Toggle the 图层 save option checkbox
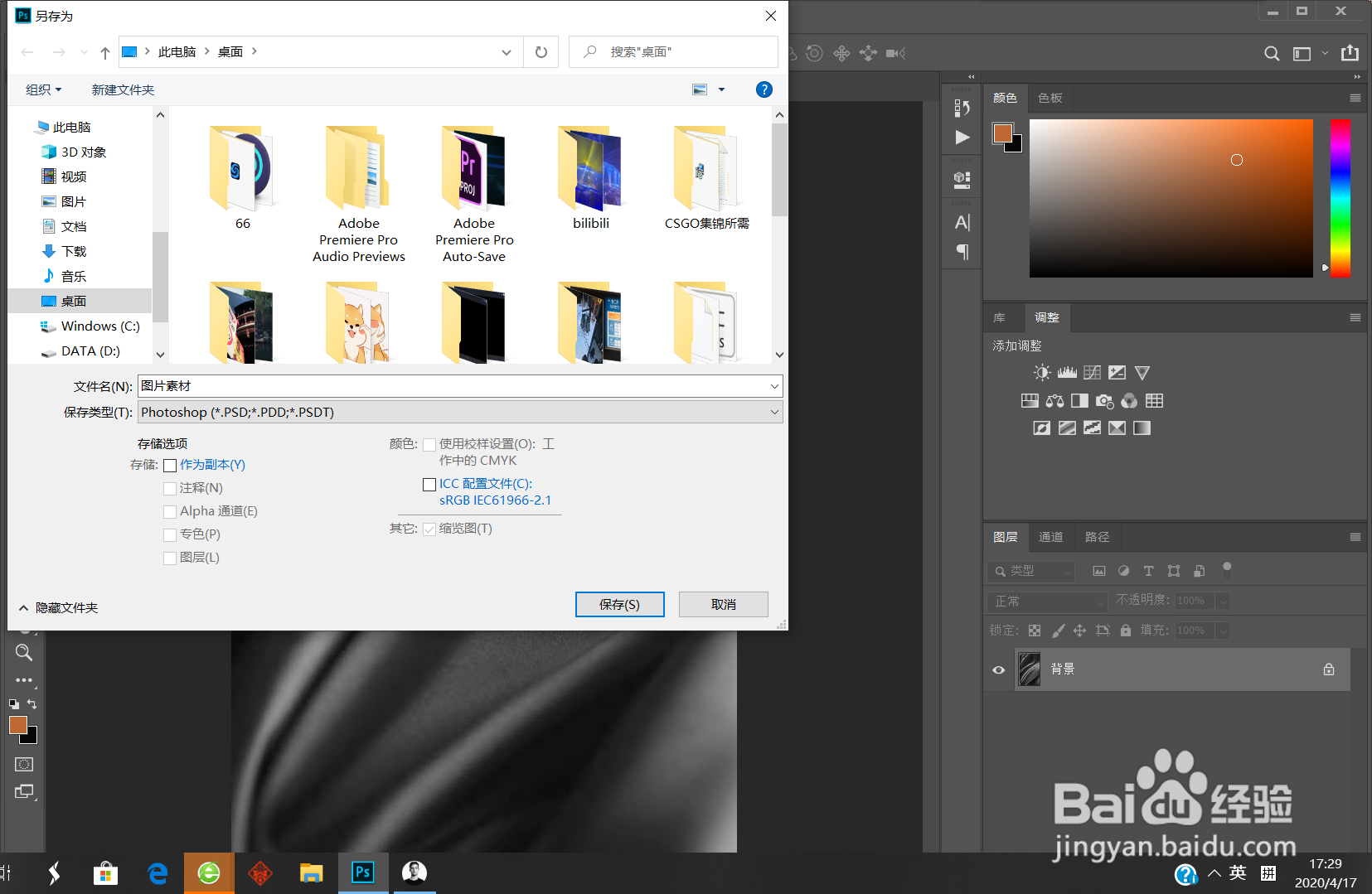Screen dimensions: 1372x894 tap(170, 558)
